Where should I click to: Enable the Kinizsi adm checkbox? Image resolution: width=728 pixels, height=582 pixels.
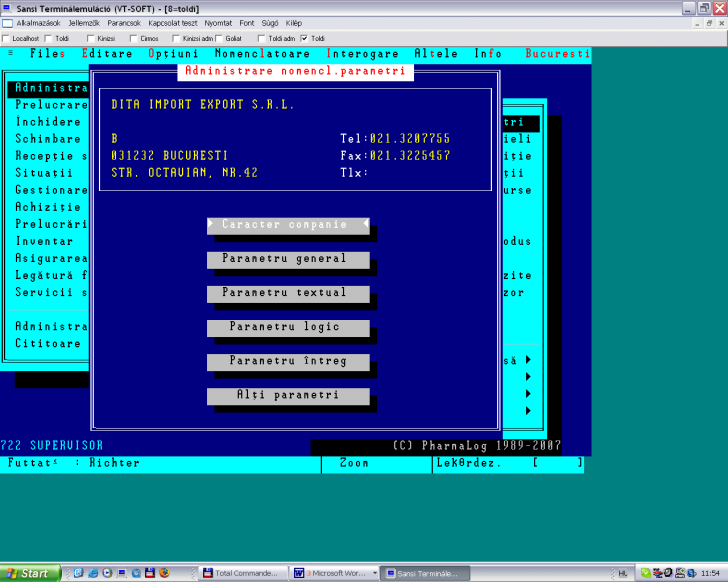point(176,39)
